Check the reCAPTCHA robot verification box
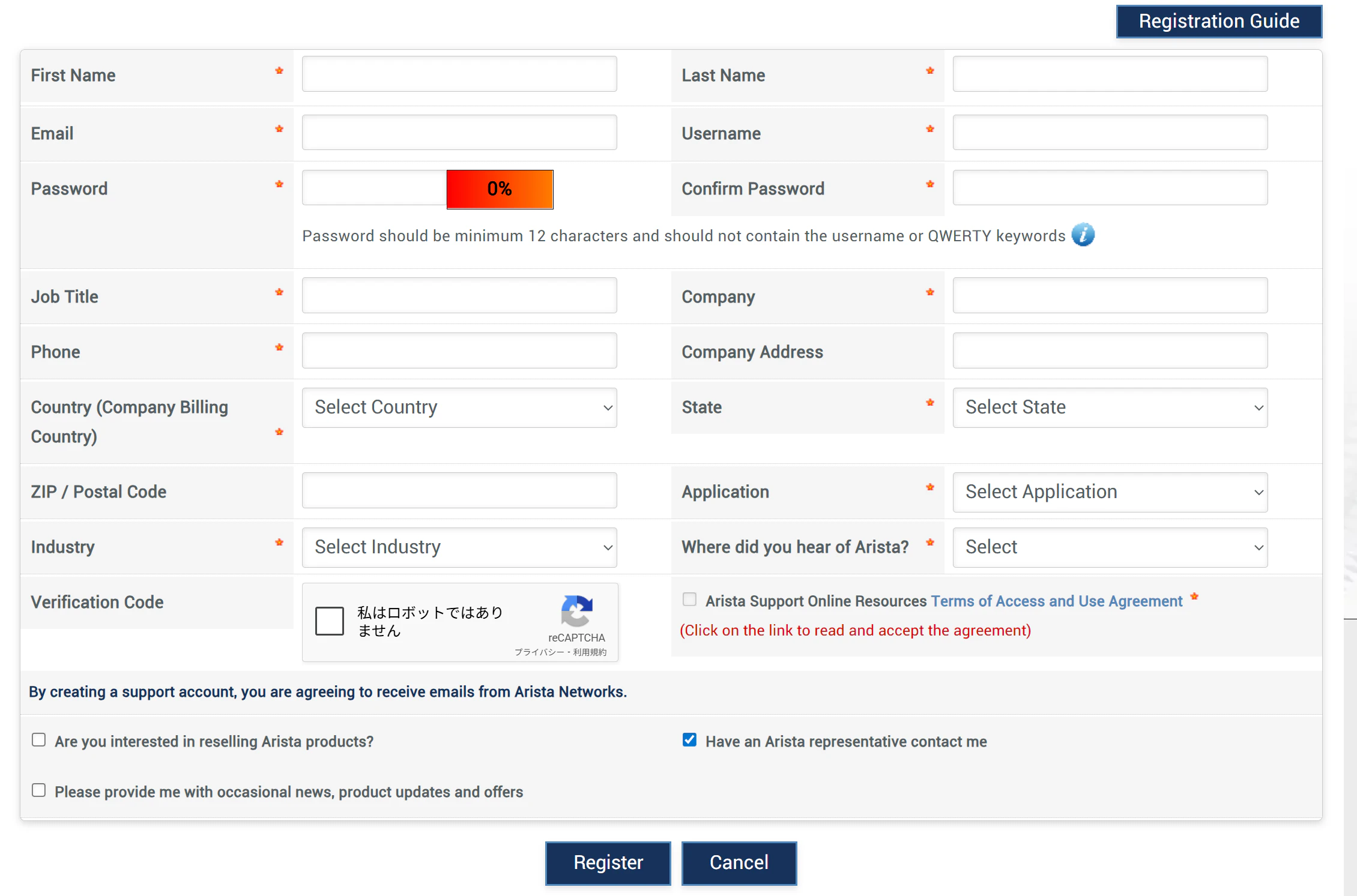 pyautogui.click(x=330, y=621)
